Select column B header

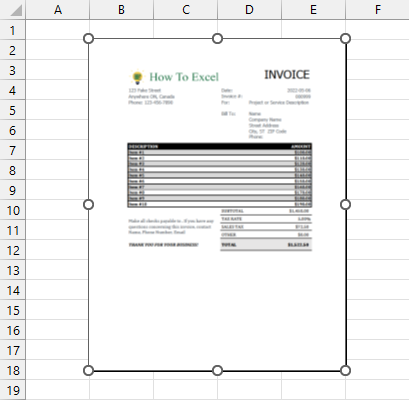tap(121, 9)
